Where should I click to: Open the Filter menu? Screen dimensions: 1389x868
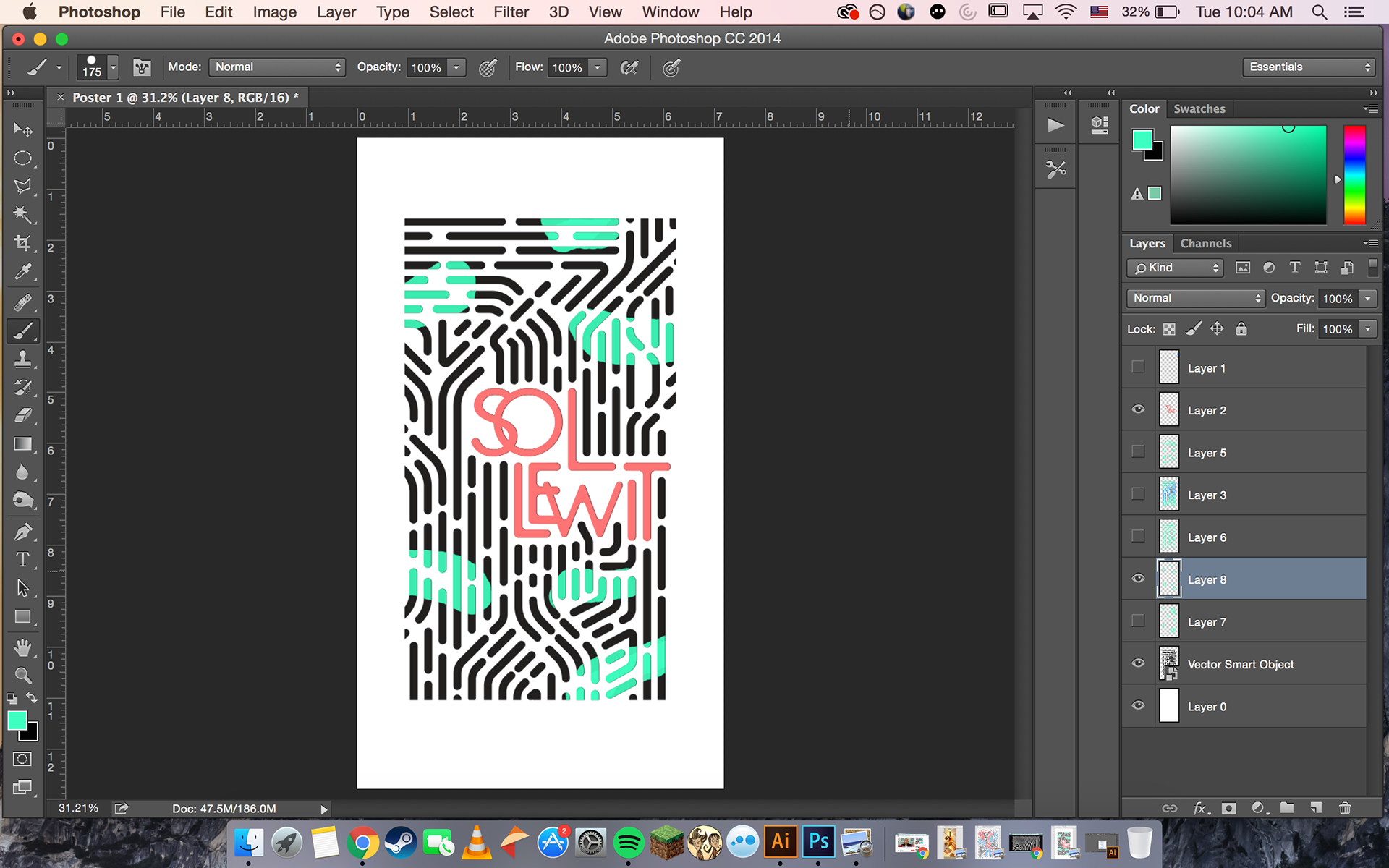[511, 12]
